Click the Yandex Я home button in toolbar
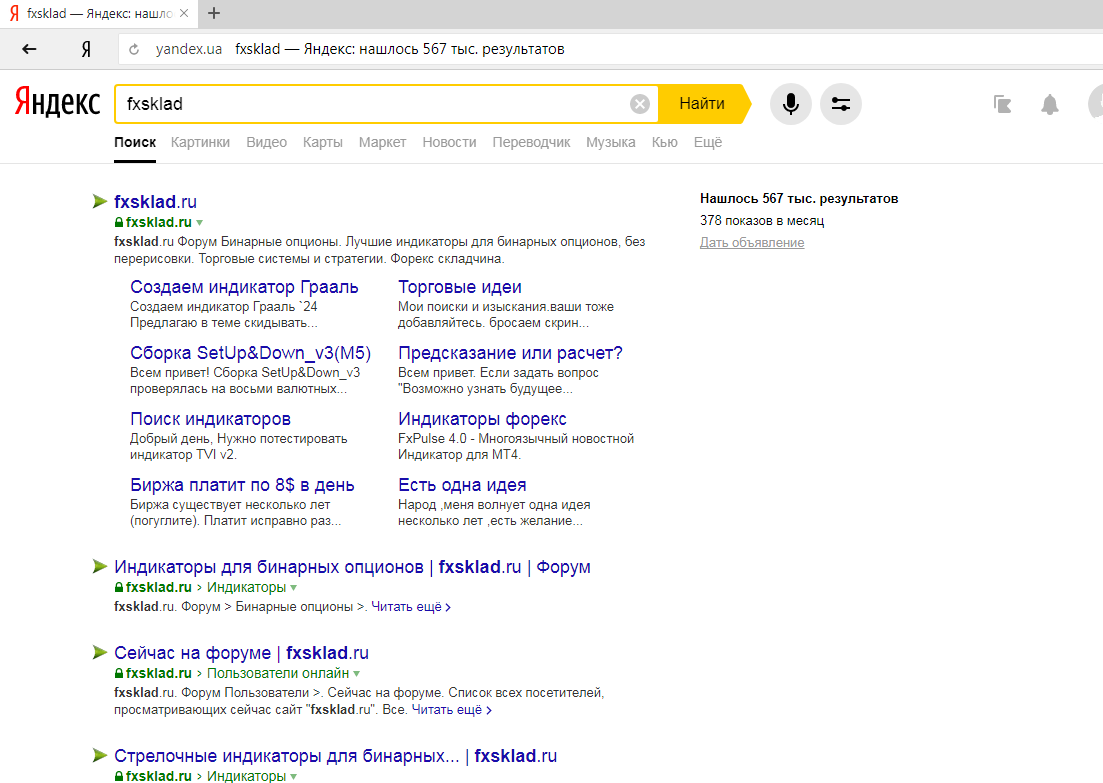Screen dimensions: 1103x783 pyautogui.click(x=86, y=49)
